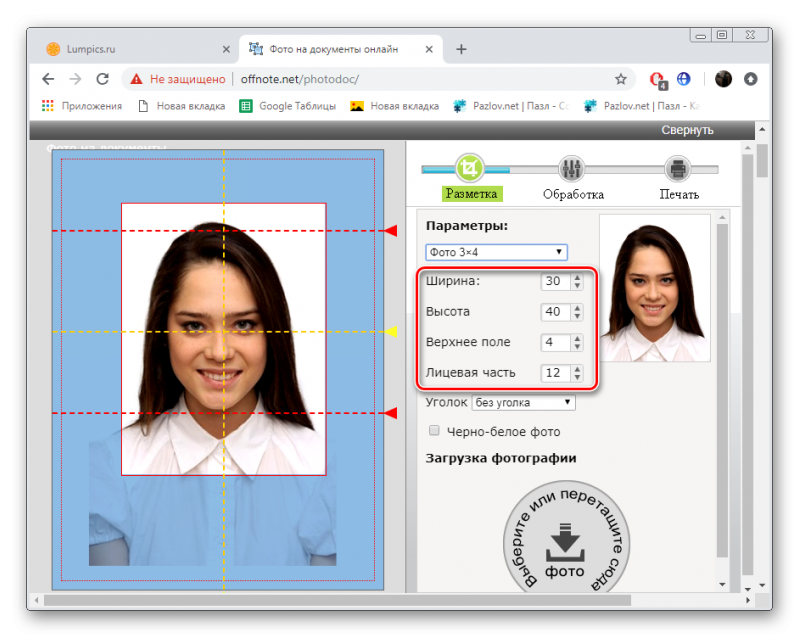Open the Печать printer step icon
The width and height of the screenshot is (800, 638).
(677, 168)
